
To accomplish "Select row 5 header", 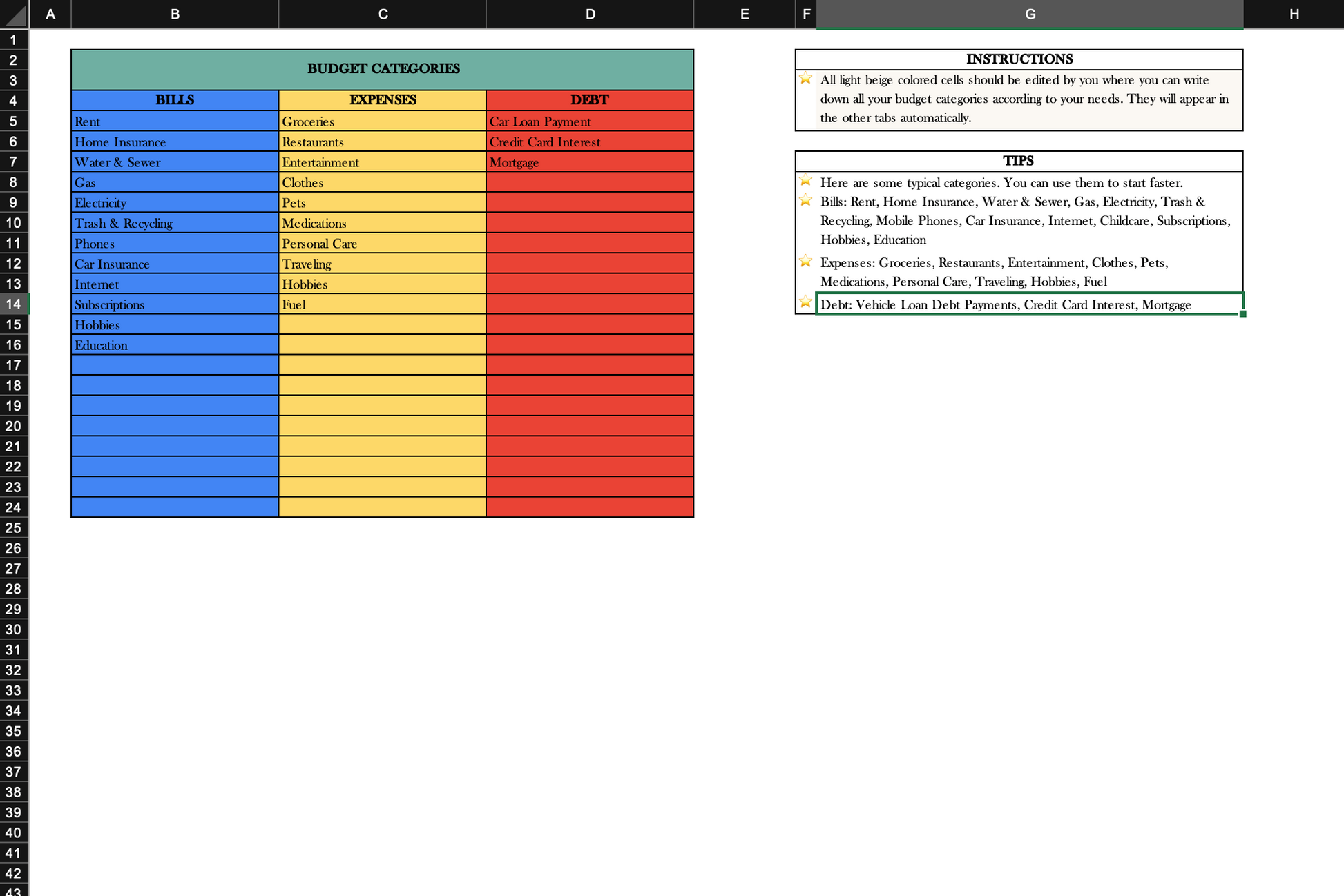I will [14, 121].
